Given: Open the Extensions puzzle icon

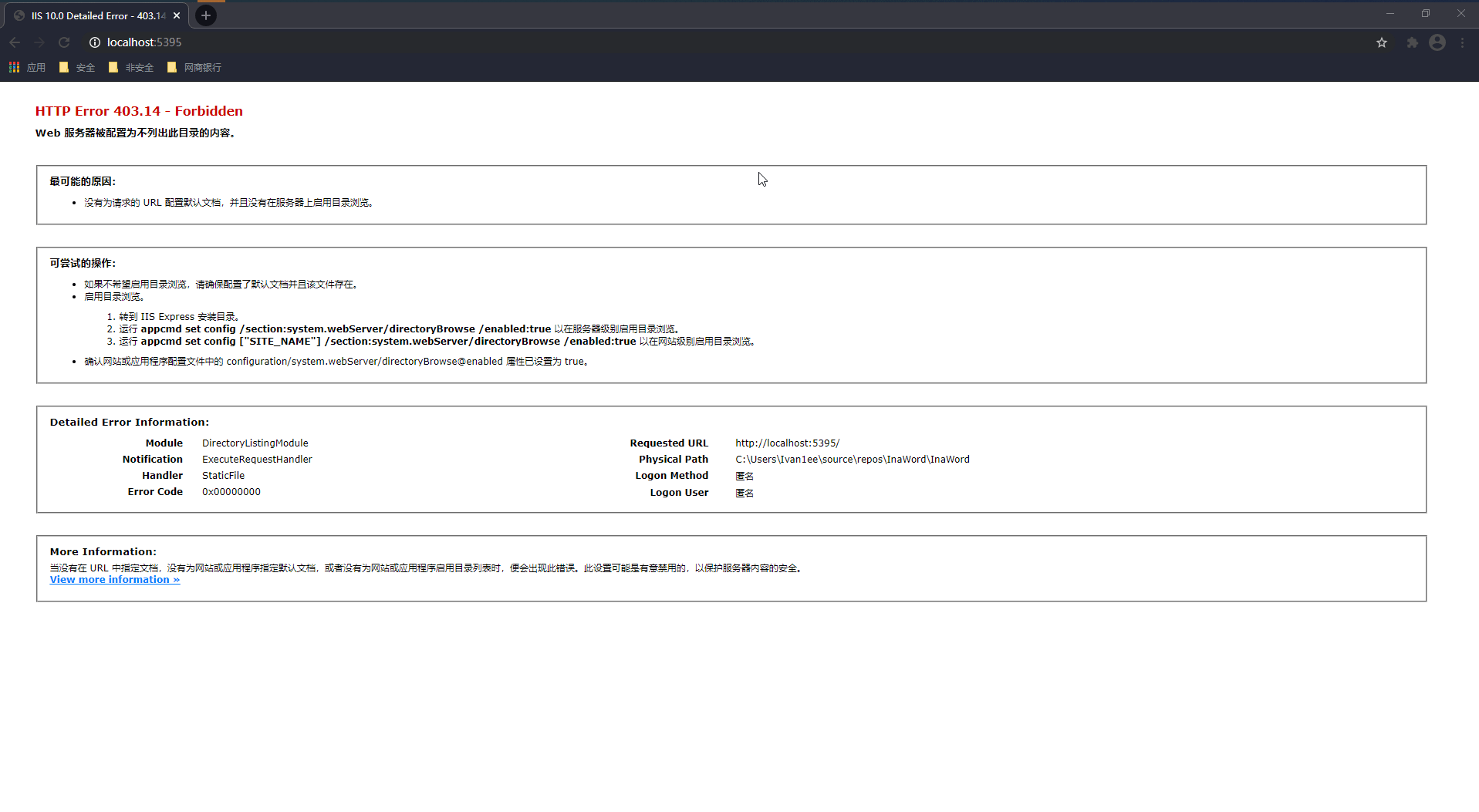Looking at the screenshot, I should [x=1412, y=42].
